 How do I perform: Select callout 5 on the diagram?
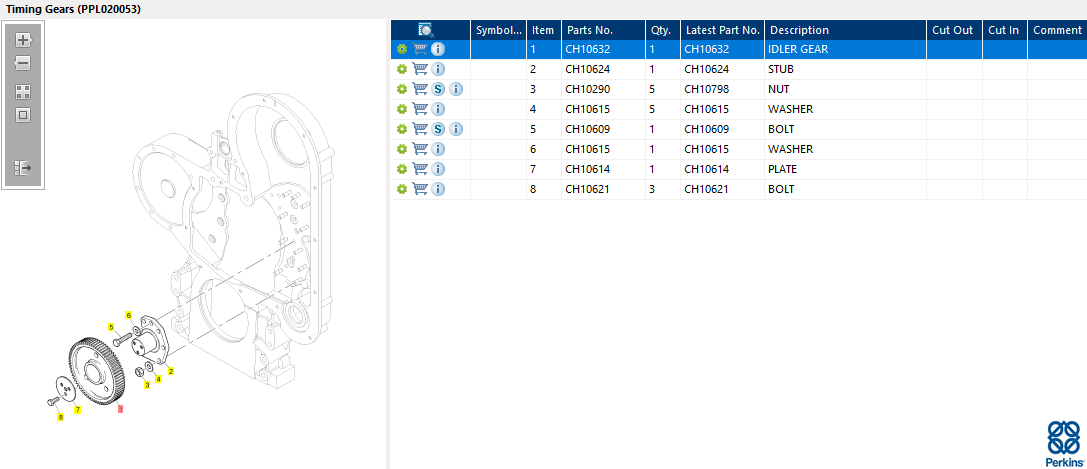click(x=110, y=326)
